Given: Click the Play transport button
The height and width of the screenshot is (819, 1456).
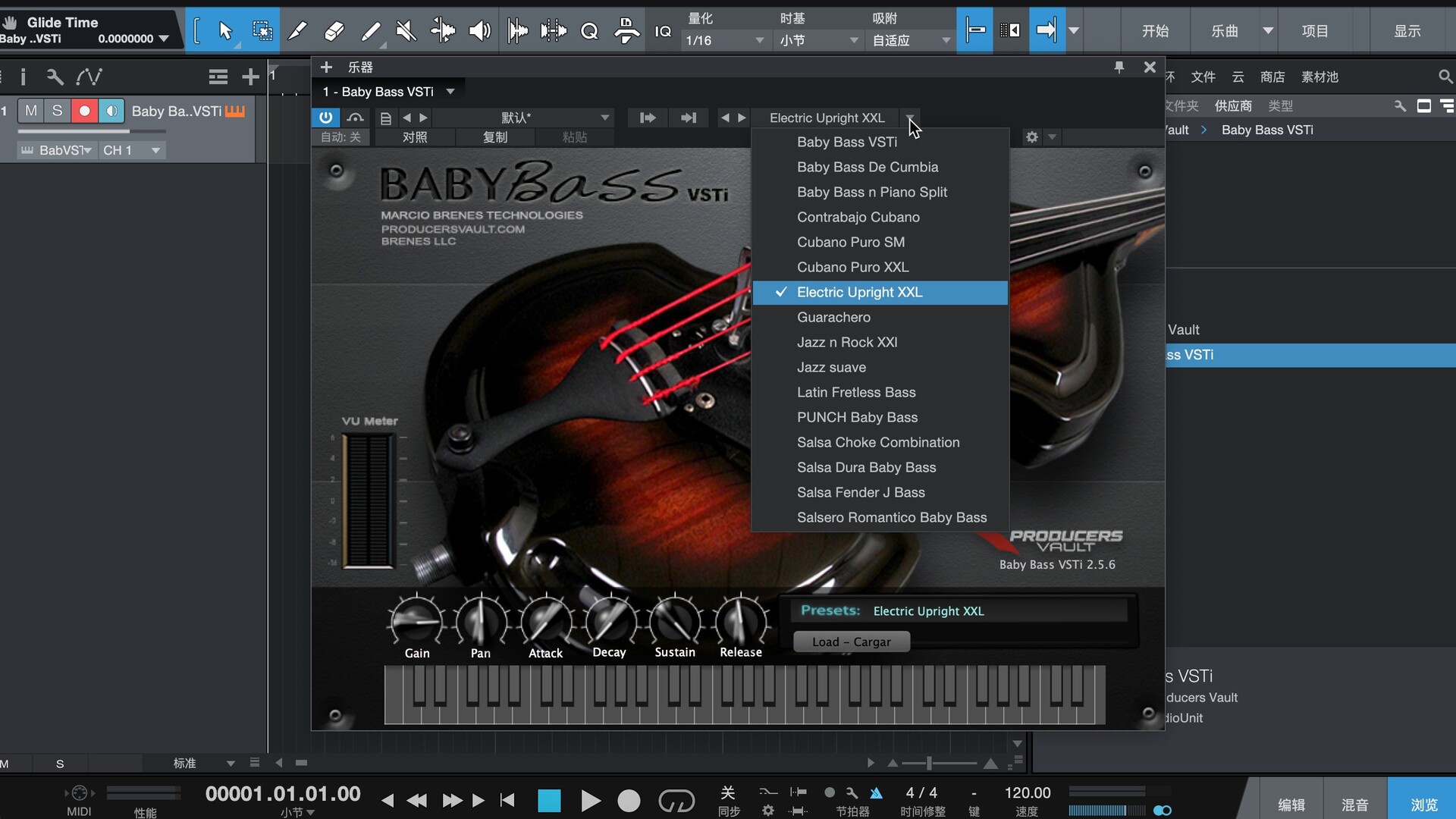Looking at the screenshot, I should coord(590,801).
